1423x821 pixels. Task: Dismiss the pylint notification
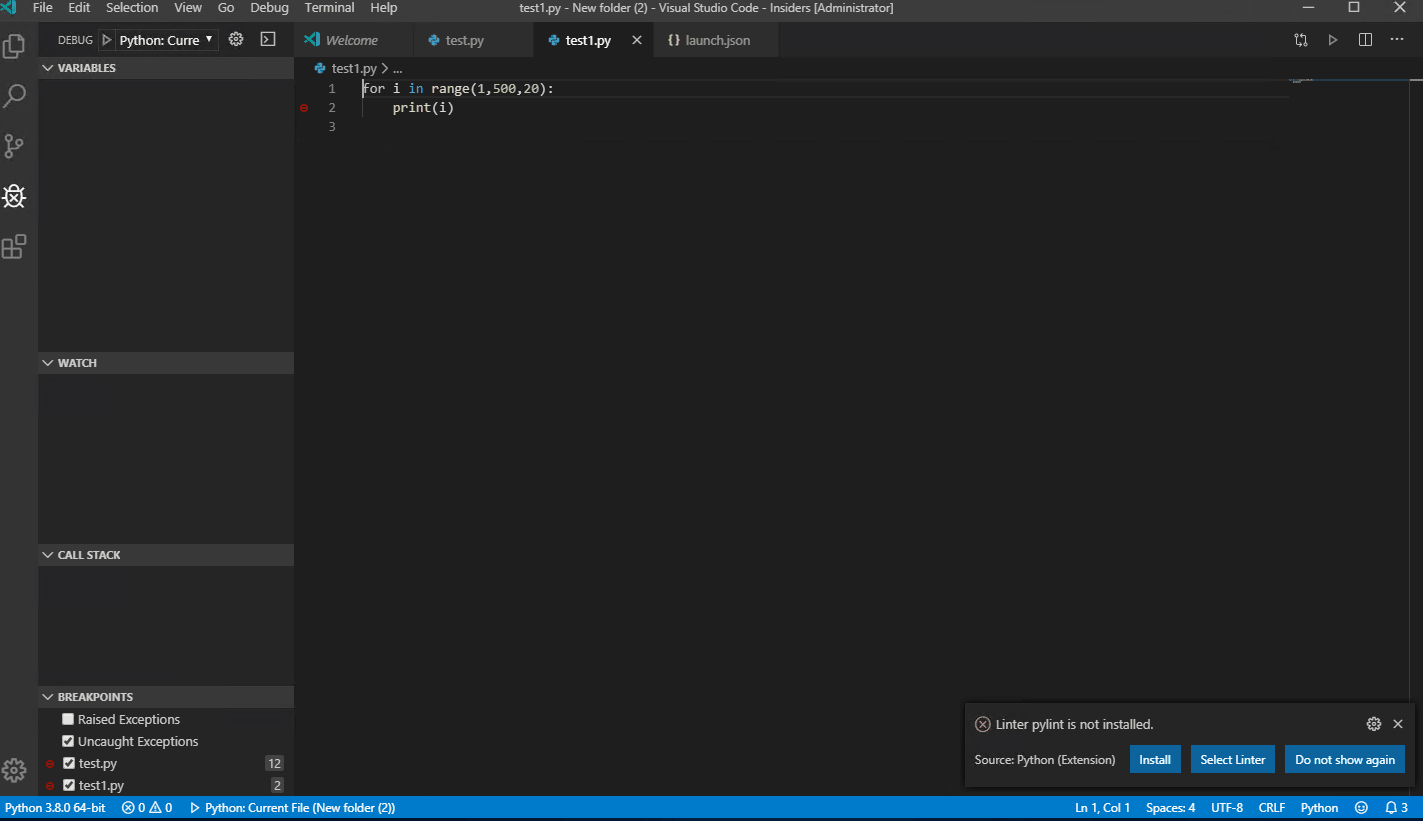(x=1398, y=724)
